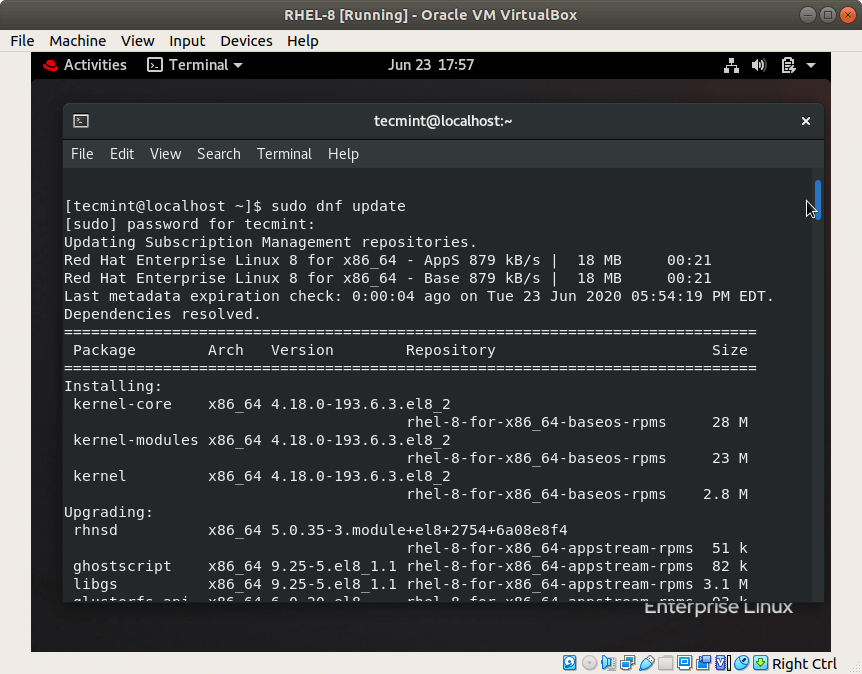
Task: Click the terminal's vertical scrollbar handle
Action: tap(818, 199)
